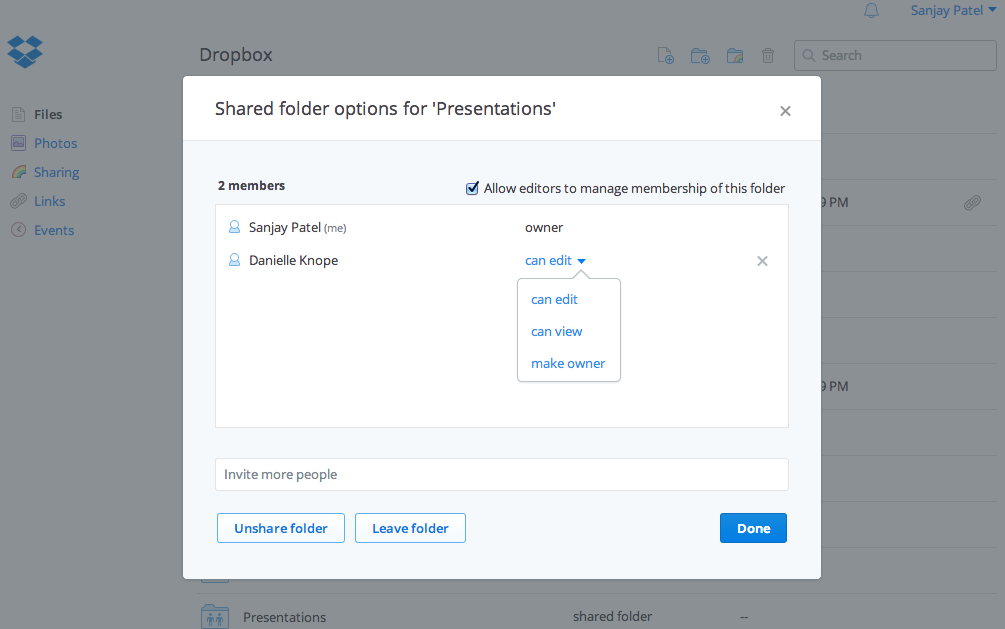Select 'can view' from the permission menu
The image size is (1005, 629).
(x=556, y=331)
